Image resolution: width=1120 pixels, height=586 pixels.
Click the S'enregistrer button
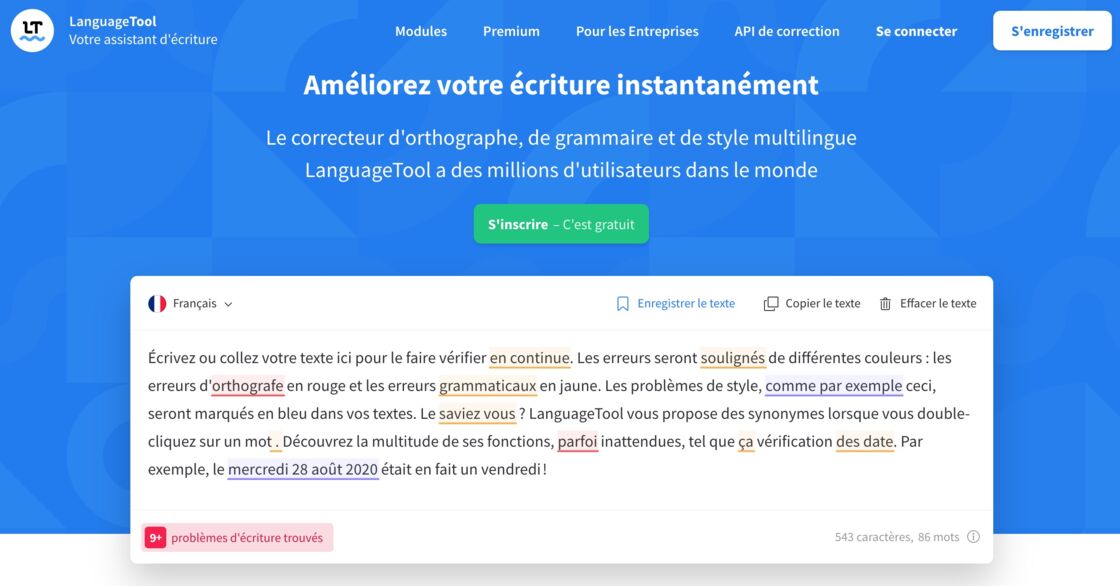tap(1052, 31)
